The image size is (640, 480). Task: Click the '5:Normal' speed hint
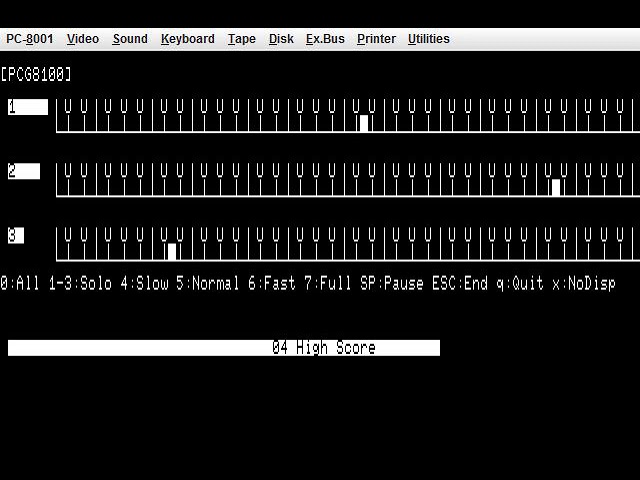208,283
